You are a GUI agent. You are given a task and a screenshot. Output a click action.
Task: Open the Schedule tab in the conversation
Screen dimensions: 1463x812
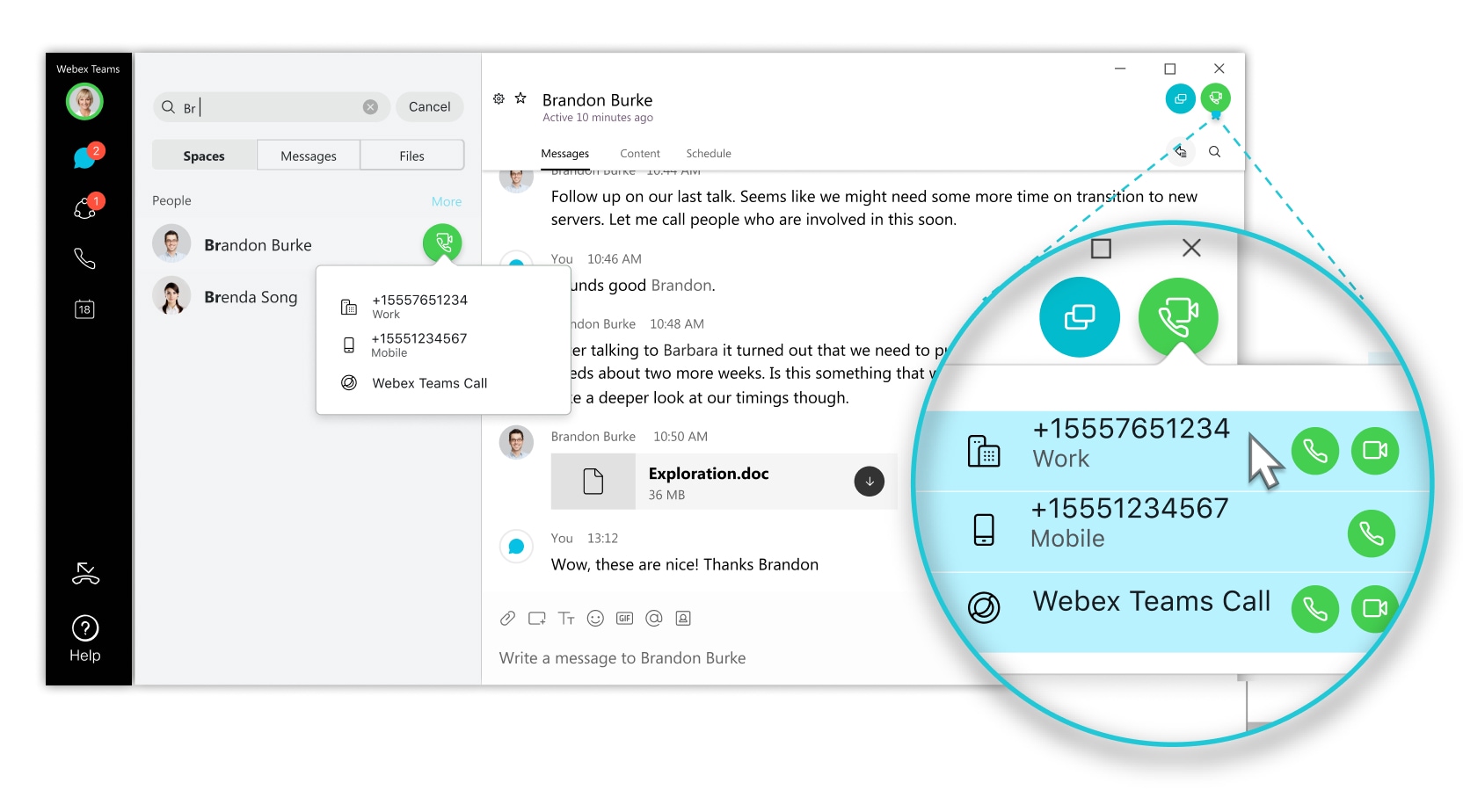[x=709, y=154]
